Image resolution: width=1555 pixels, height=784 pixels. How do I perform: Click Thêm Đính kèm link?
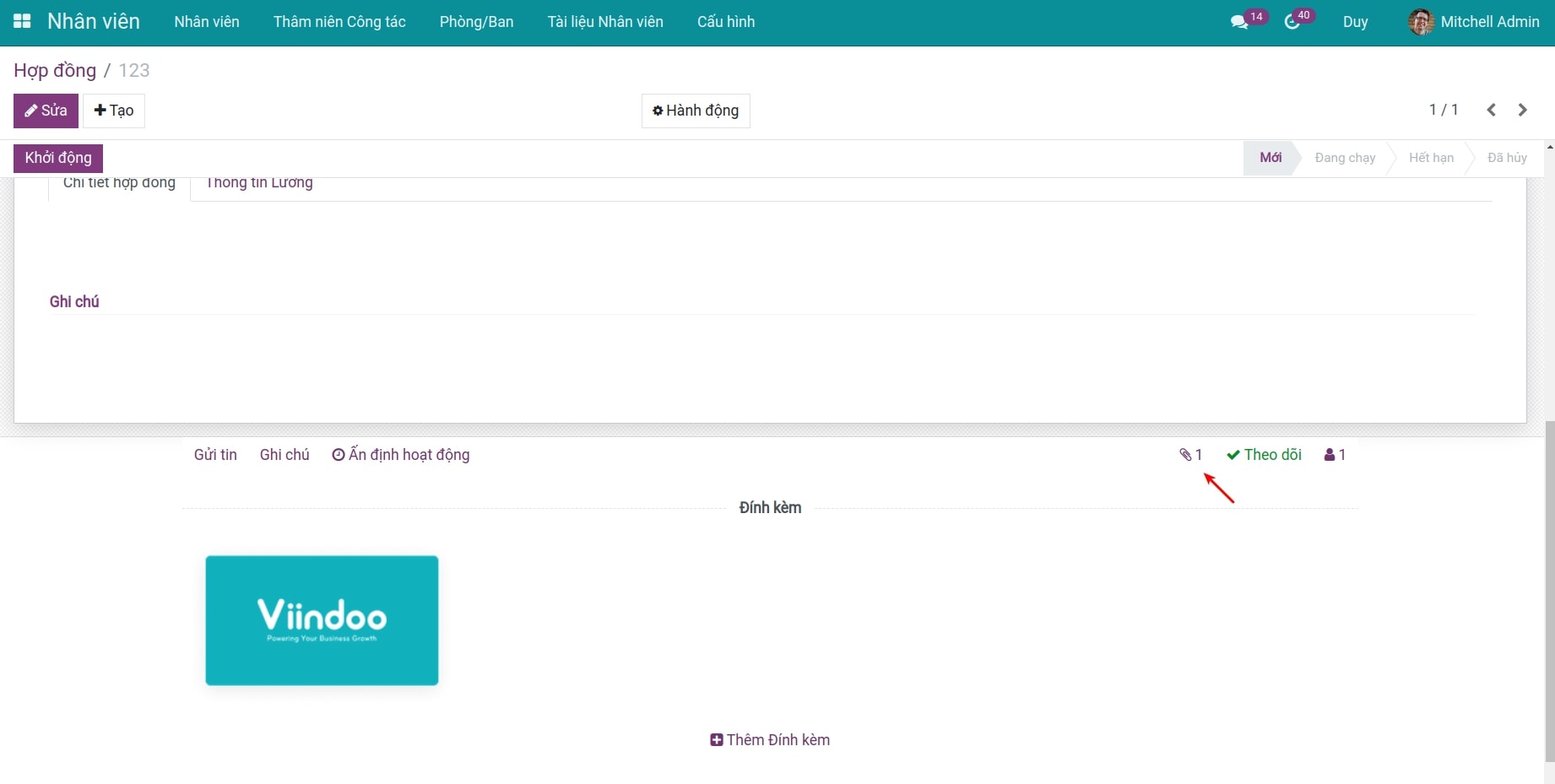770,740
